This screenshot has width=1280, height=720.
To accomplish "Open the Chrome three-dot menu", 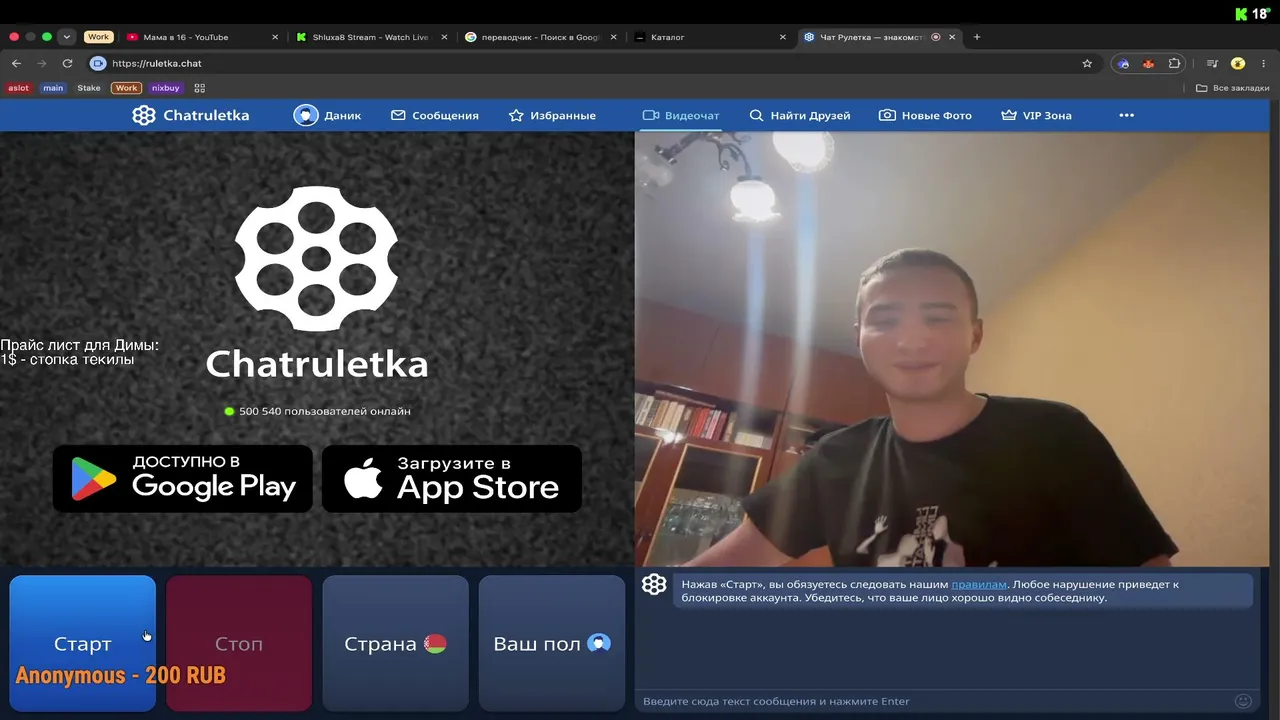I will (1264, 63).
